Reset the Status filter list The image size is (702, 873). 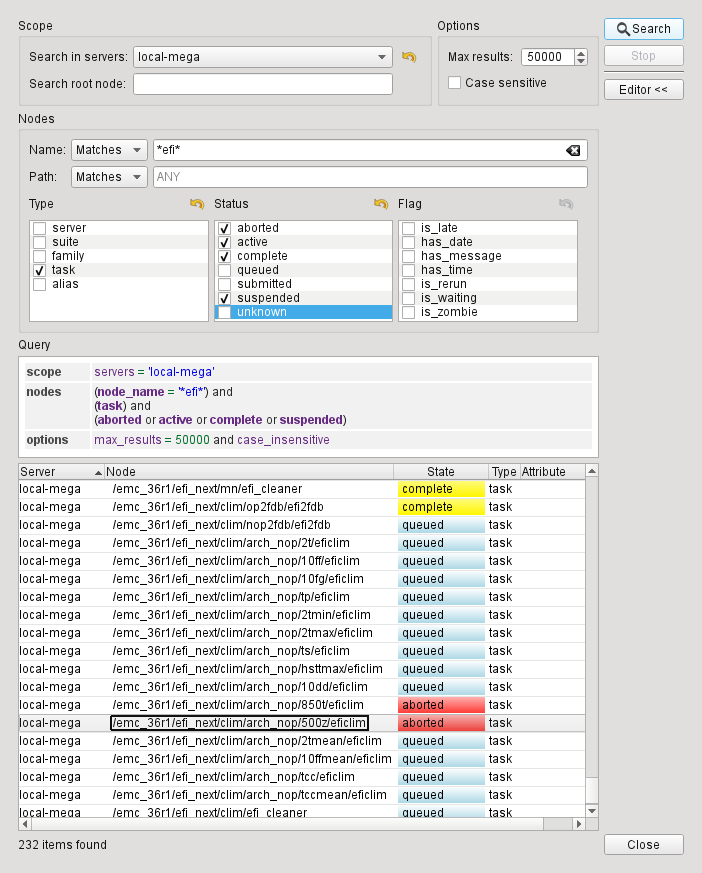click(381, 204)
